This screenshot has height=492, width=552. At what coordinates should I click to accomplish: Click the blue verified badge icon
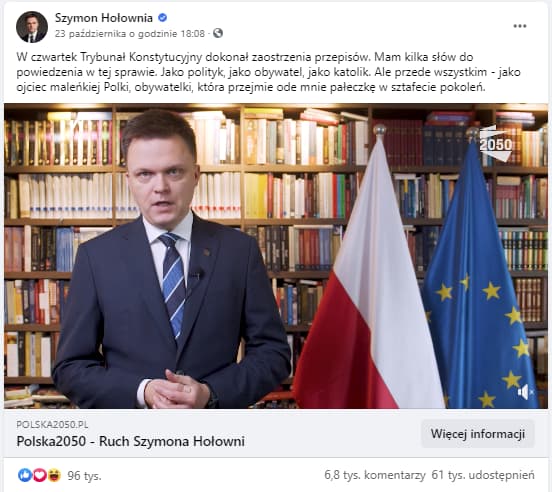pyautogui.click(x=162, y=18)
